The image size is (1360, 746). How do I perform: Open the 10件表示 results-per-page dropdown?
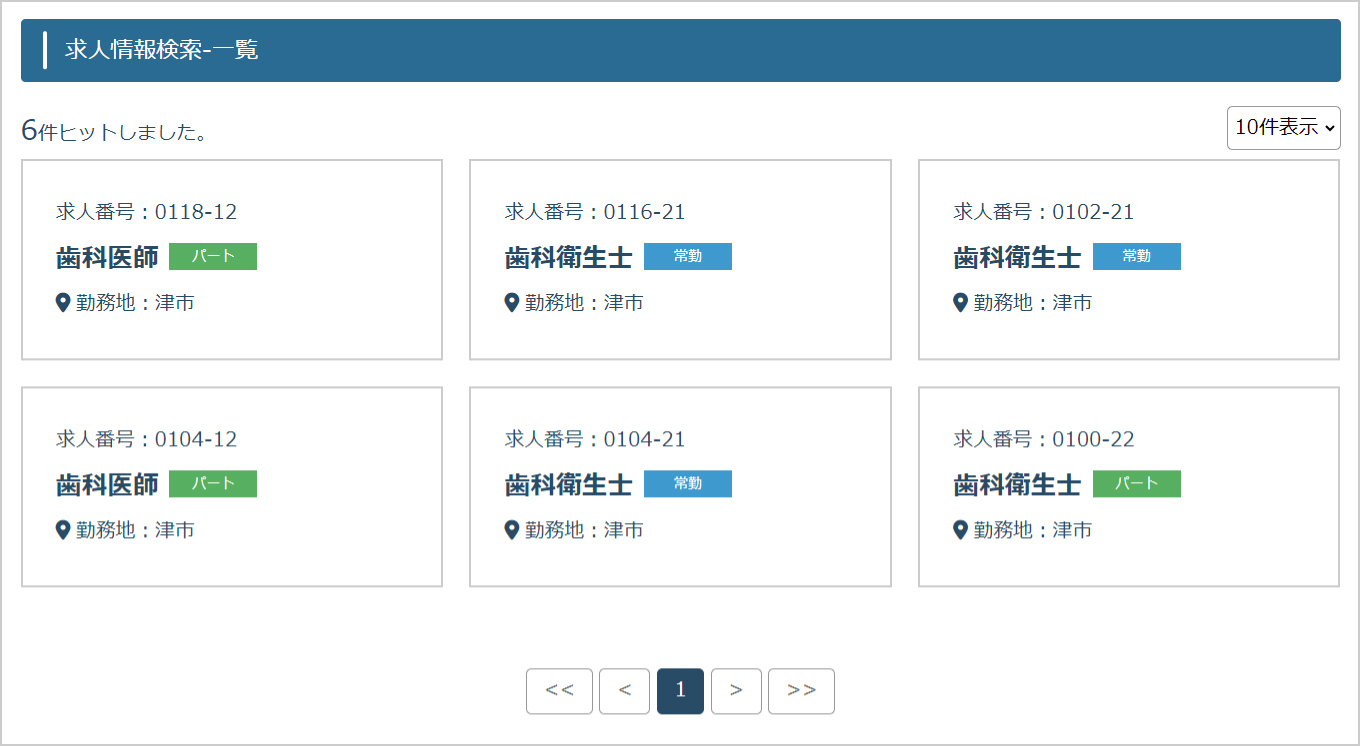(1283, 128)
